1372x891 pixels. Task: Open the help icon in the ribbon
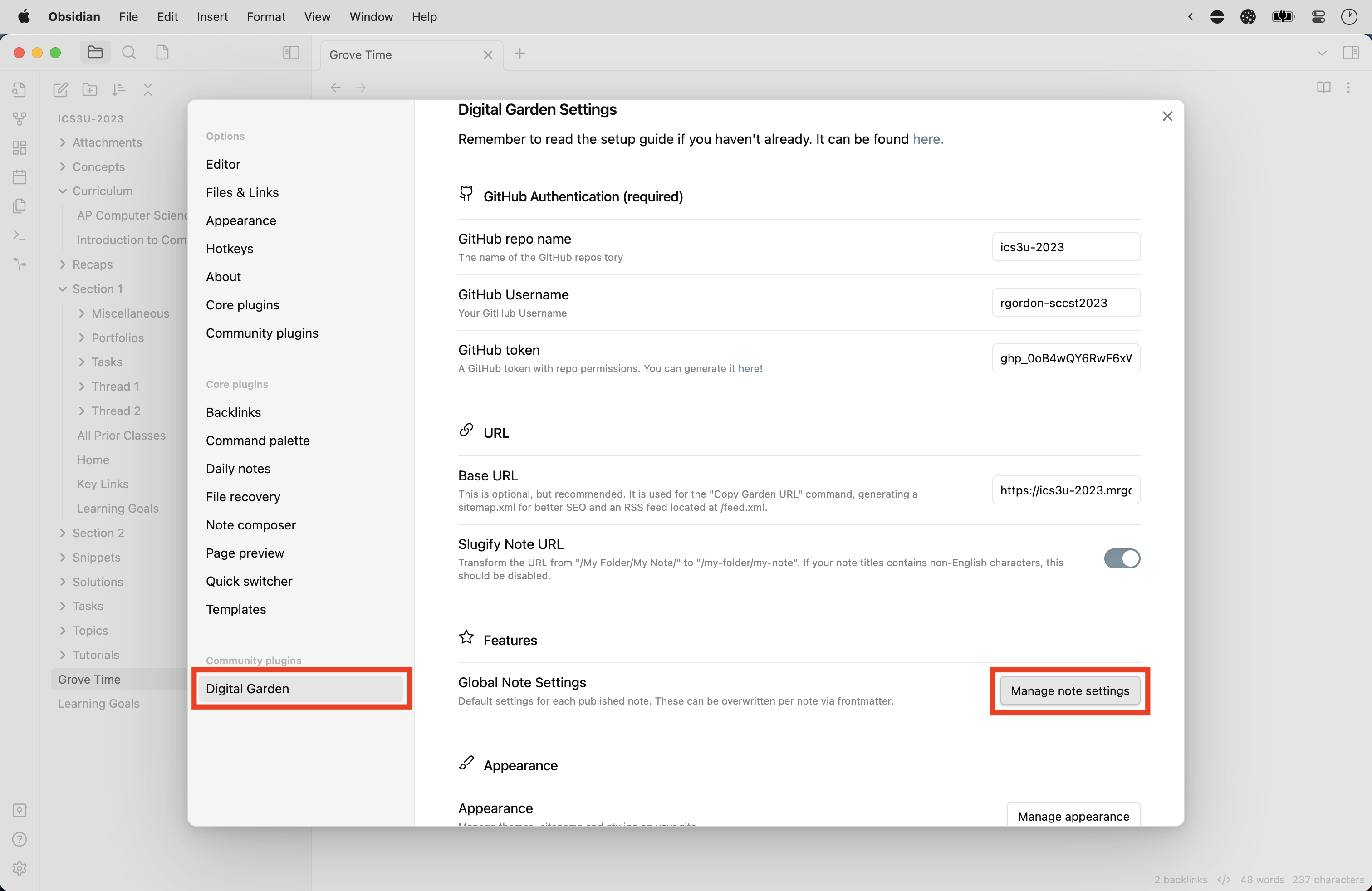coord(19,839)
